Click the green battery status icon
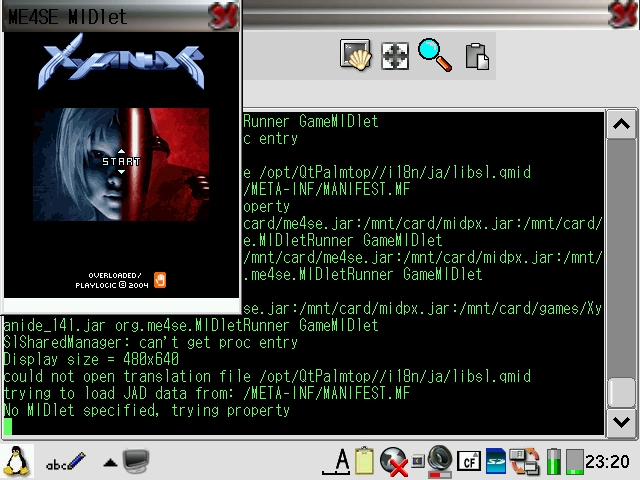This screenshot has width=640, height=480. [554, 461]
